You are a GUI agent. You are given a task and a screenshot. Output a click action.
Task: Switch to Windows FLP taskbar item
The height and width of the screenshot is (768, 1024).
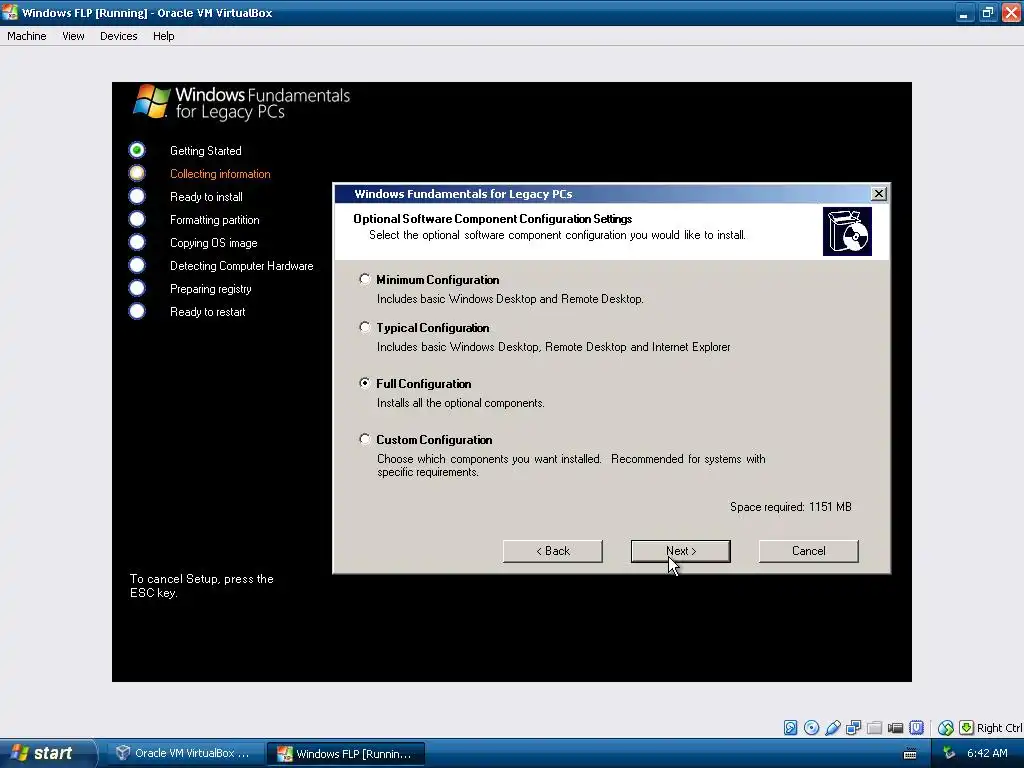tap(346, 754)
